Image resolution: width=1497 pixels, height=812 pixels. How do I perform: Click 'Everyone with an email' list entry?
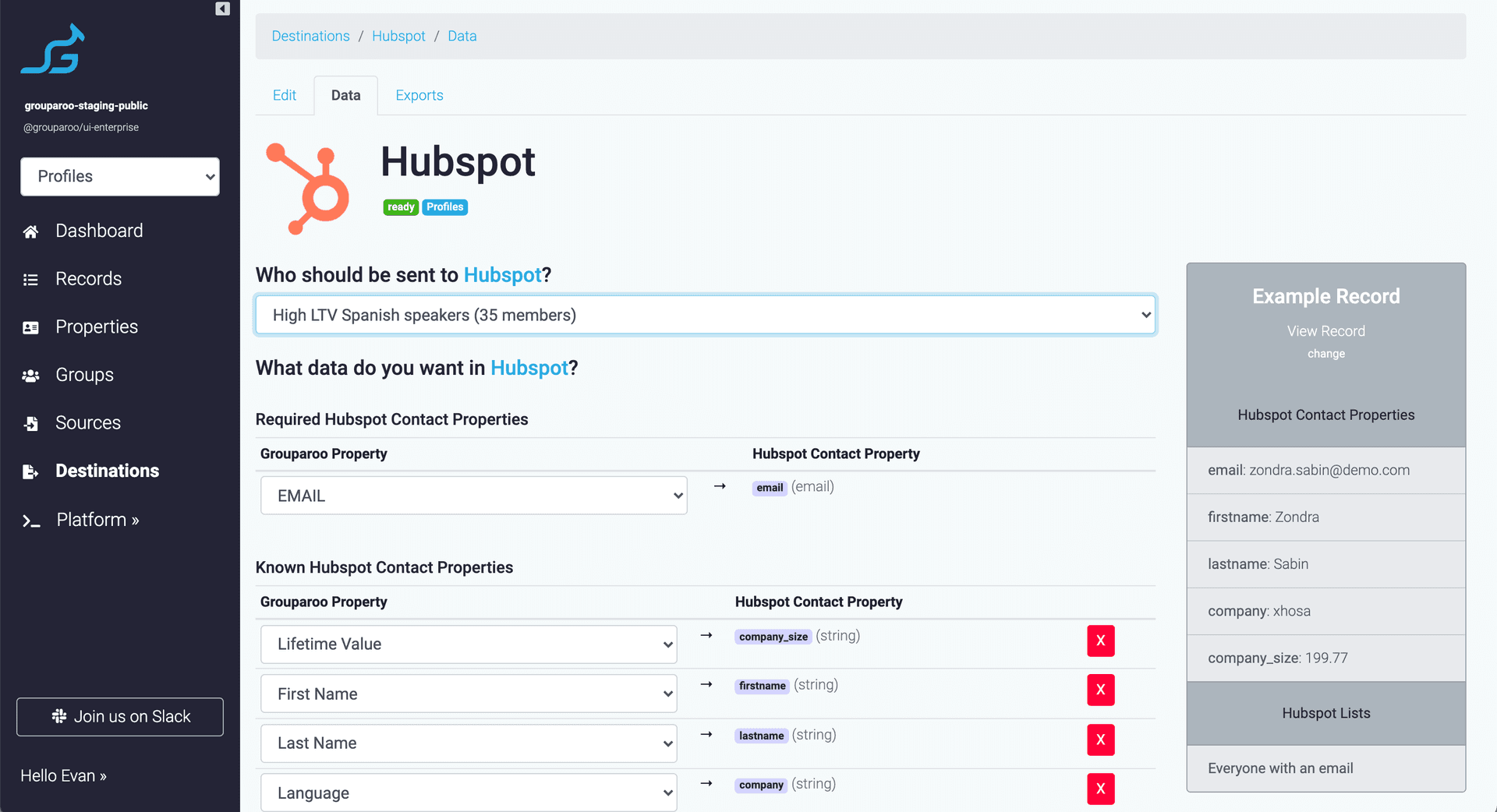point(1325,768)
